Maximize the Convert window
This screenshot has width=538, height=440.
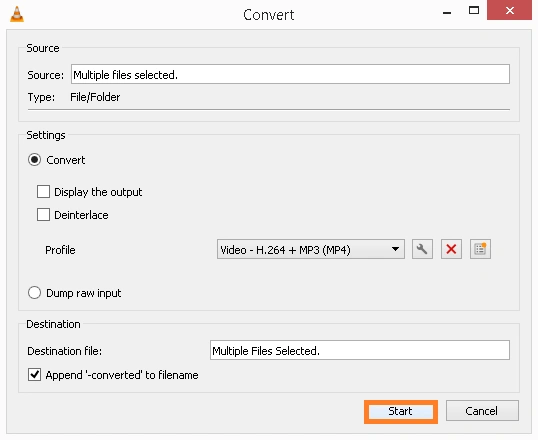[474, 11]
